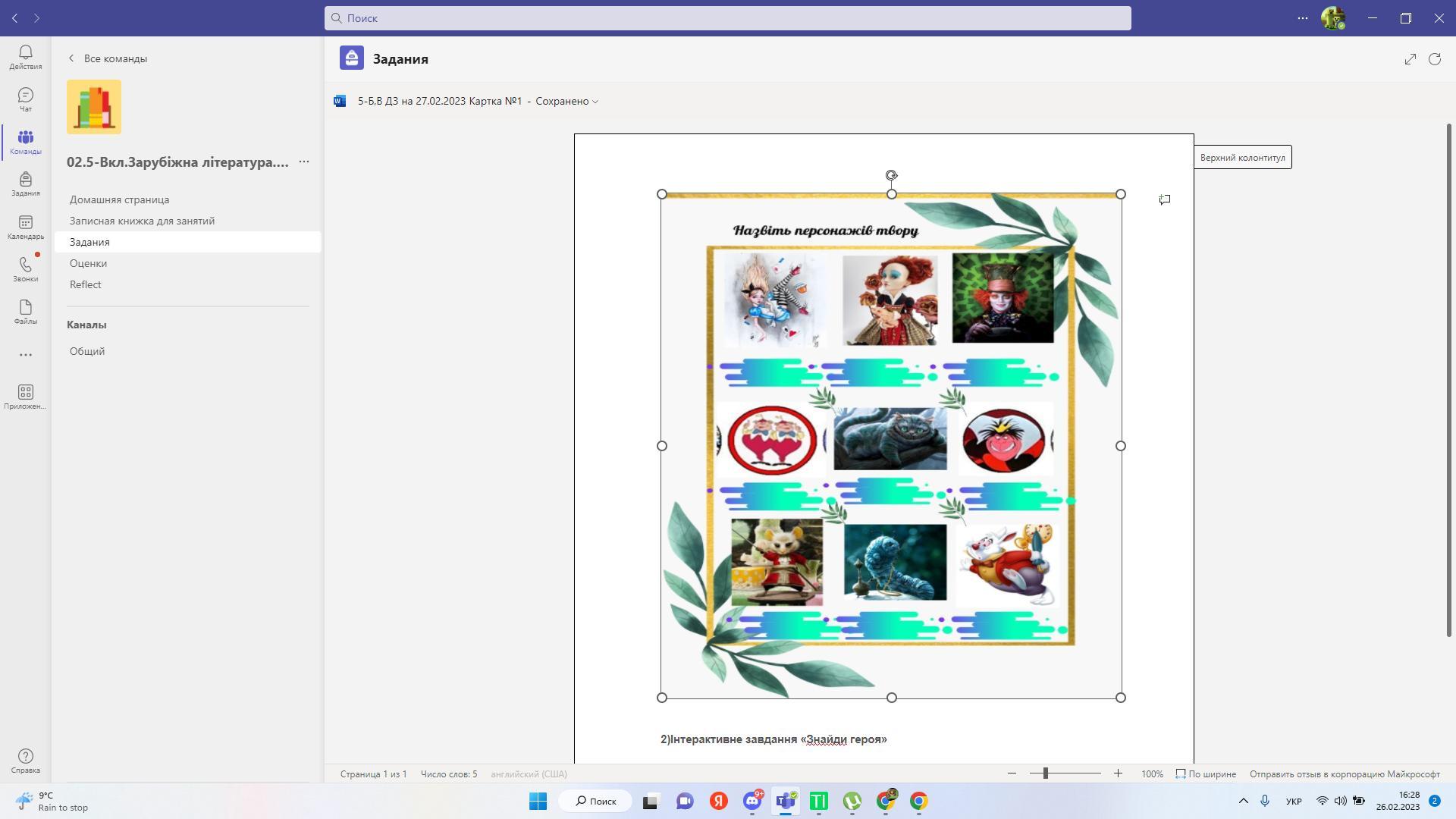Open the Общий channel
1456x819 pixels.
(x=87, y=351)
